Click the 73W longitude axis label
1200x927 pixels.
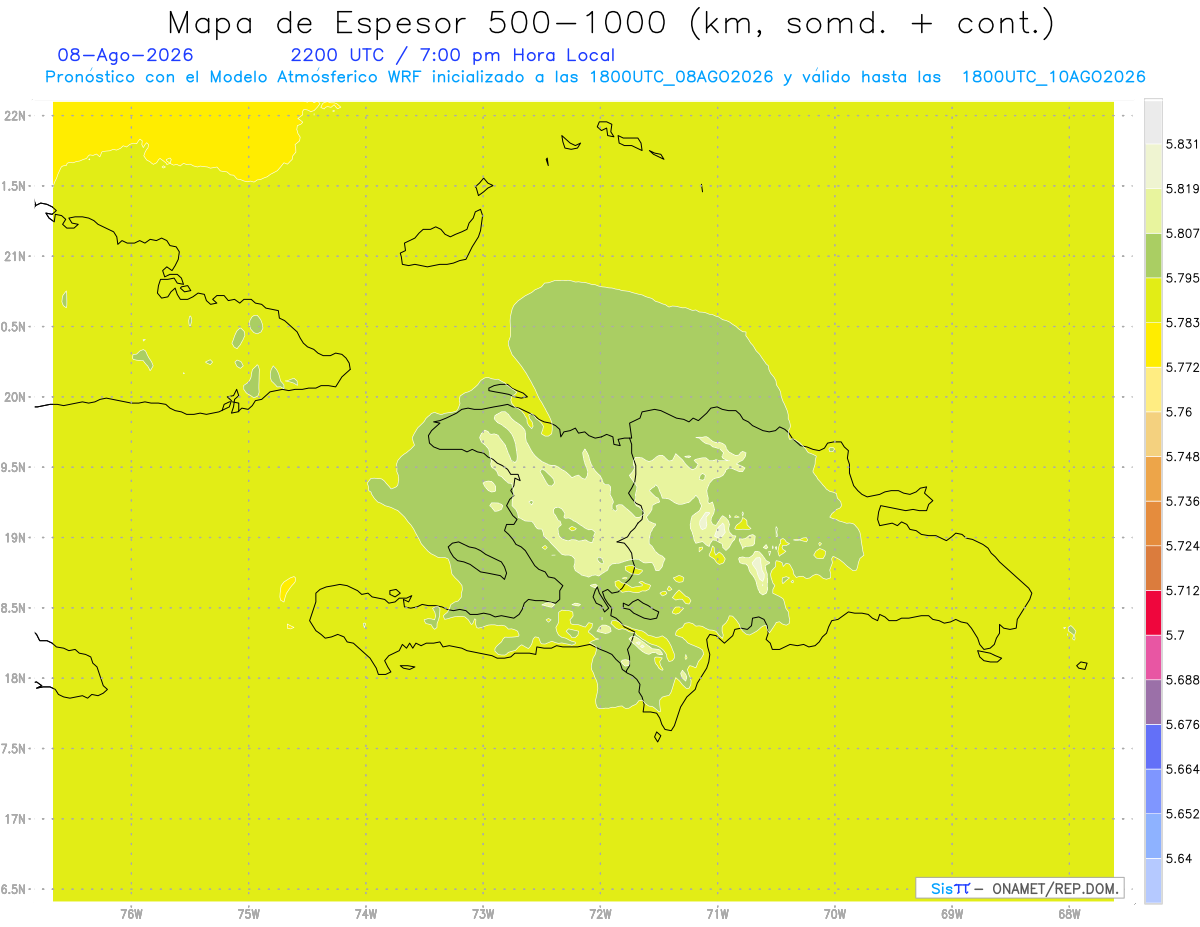click(x=483, y=914)
